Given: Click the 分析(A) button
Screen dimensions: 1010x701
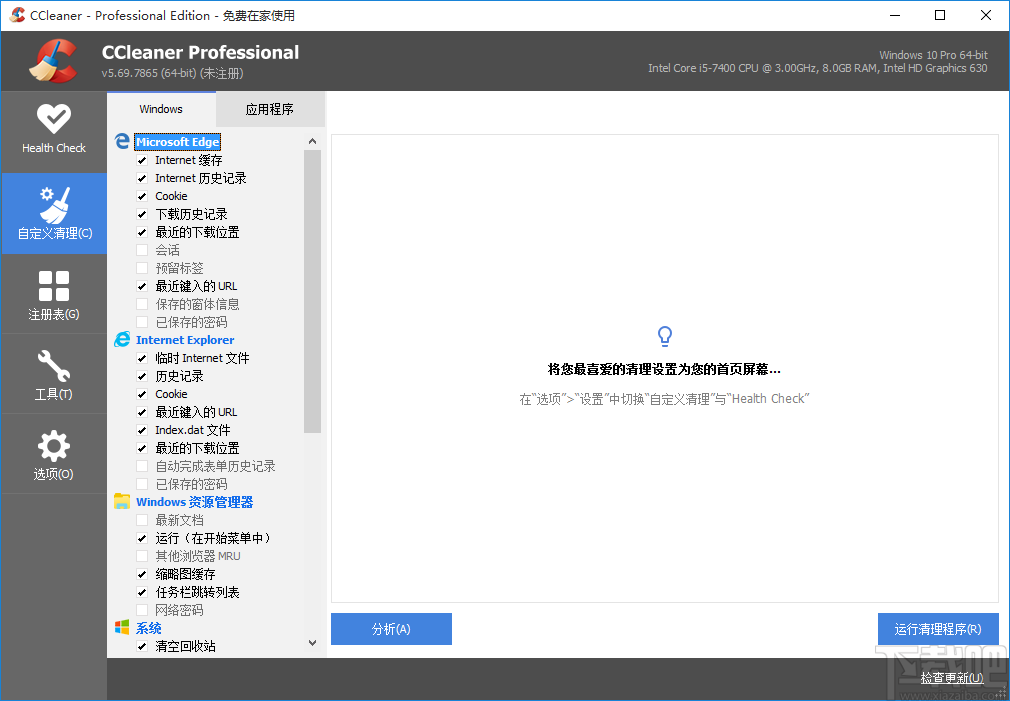Looking at the screenshot, I should point(391,628).
